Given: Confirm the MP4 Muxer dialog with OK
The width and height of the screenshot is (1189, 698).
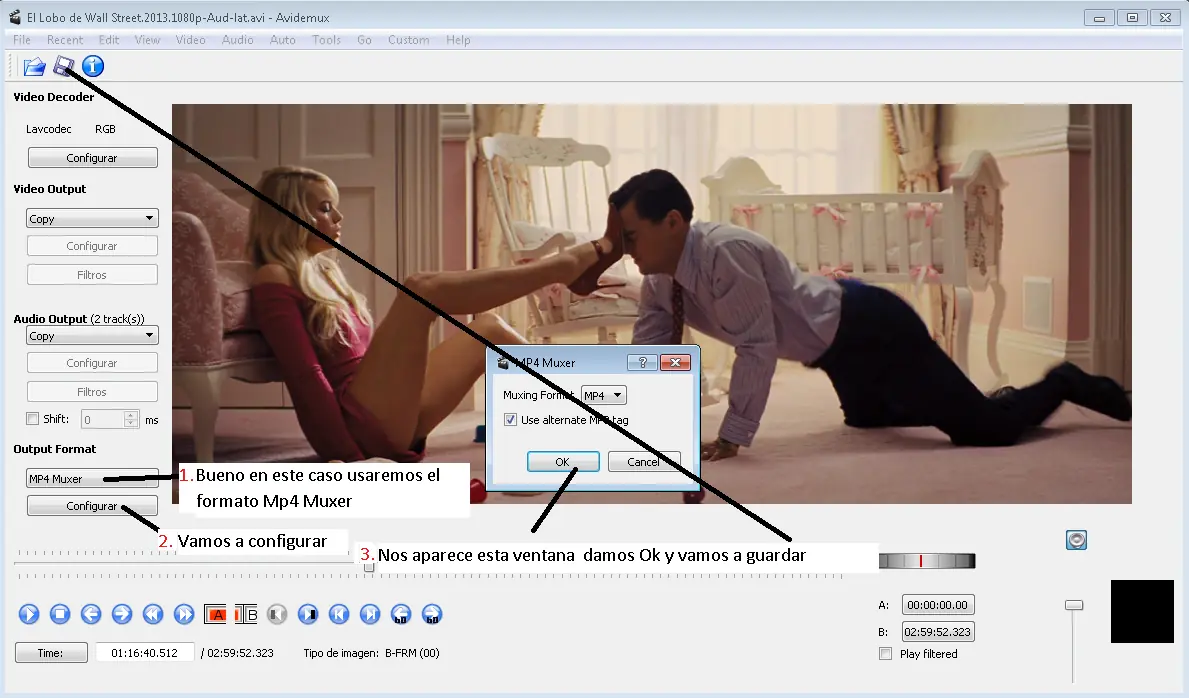Looking at the screenshot, I should click(563, 461).
